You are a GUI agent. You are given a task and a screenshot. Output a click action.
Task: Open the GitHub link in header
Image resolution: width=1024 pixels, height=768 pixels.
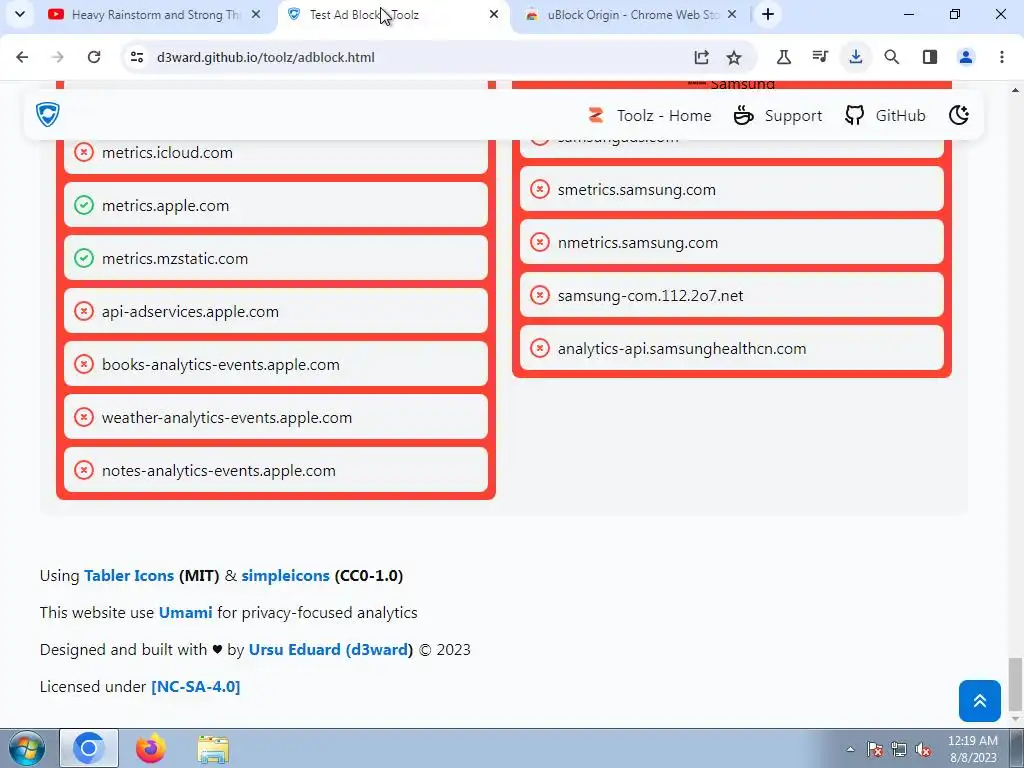tap(885, 116)
